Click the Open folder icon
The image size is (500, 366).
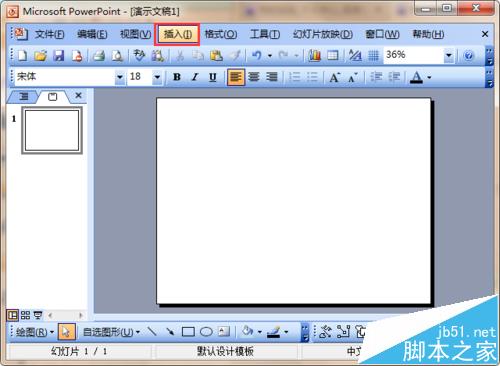click(40, 55)
